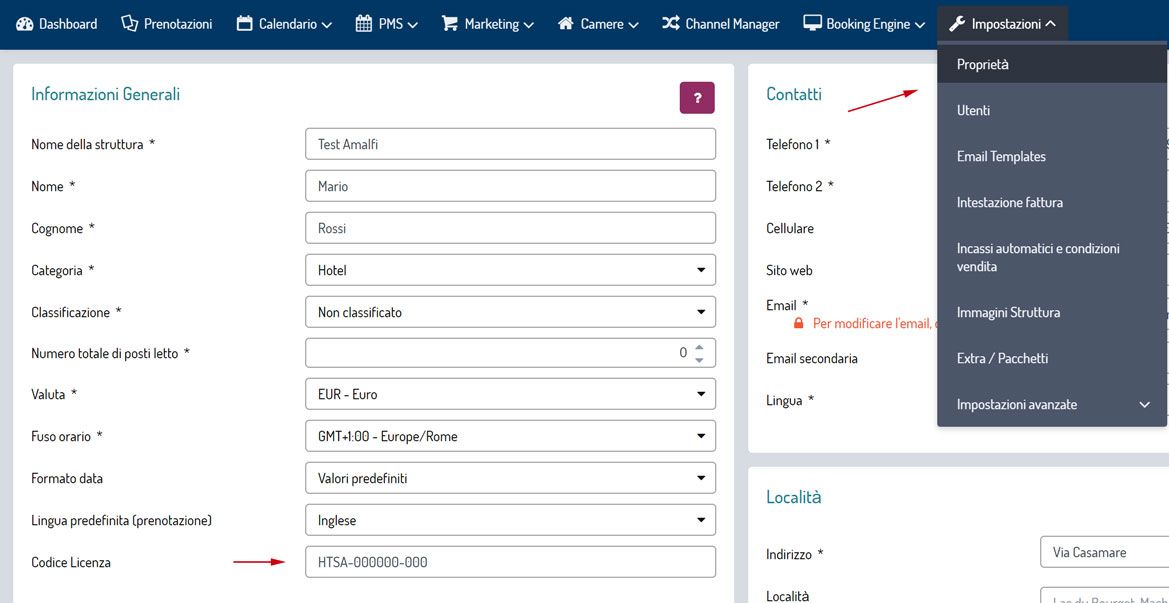Click the Codice Licenza input field

point(510,562)
